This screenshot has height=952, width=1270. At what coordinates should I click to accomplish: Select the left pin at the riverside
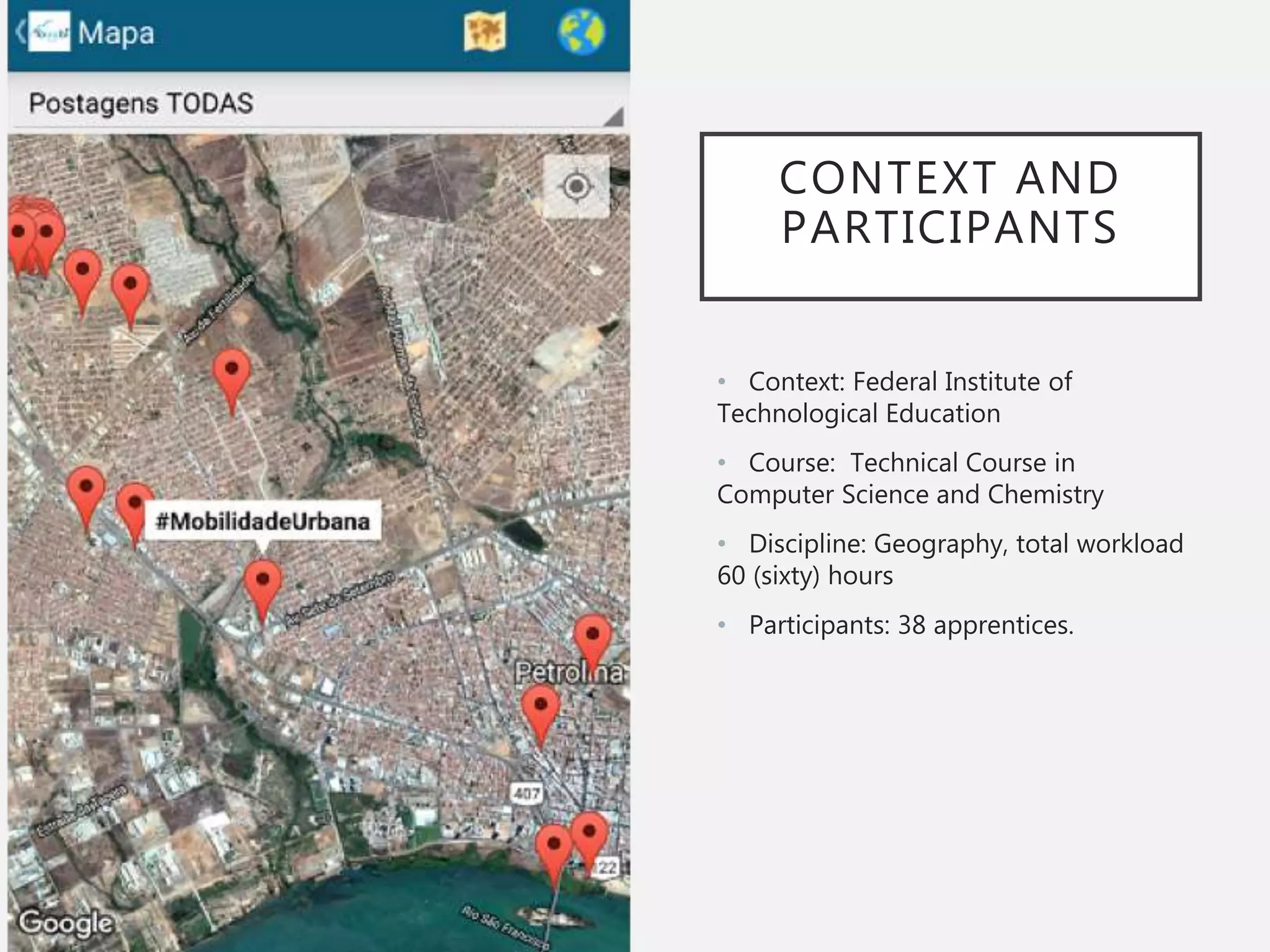(x=553, y=848)
